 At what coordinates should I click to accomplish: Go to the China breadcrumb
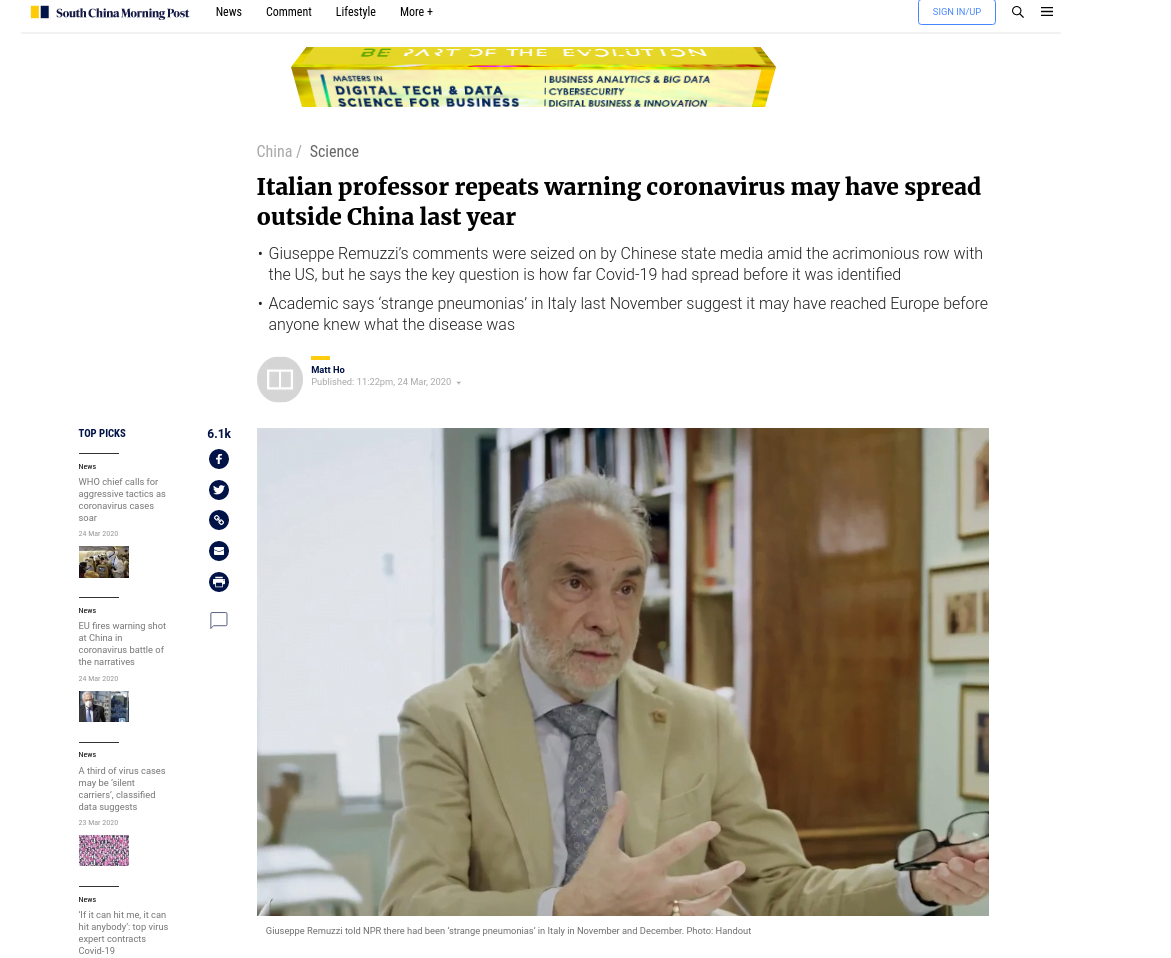point(274,152)
